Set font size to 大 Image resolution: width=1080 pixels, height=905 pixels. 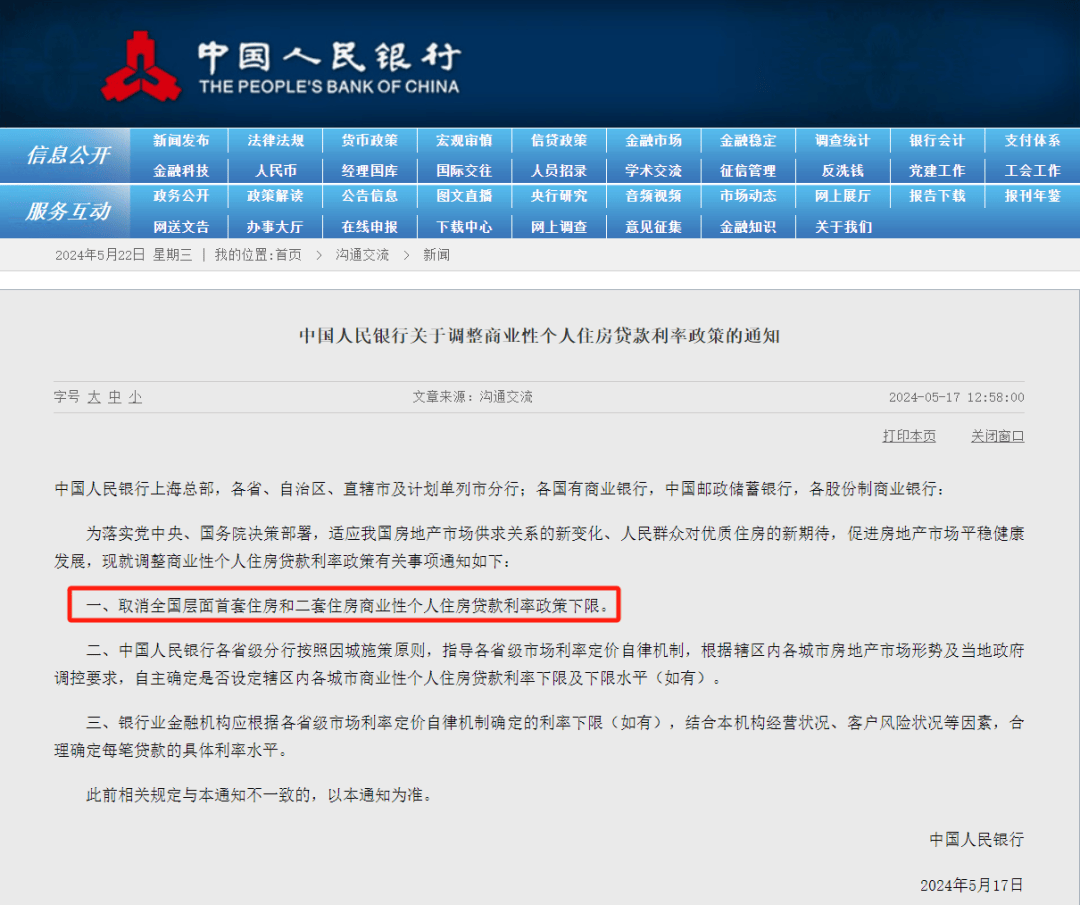[94, 397]
